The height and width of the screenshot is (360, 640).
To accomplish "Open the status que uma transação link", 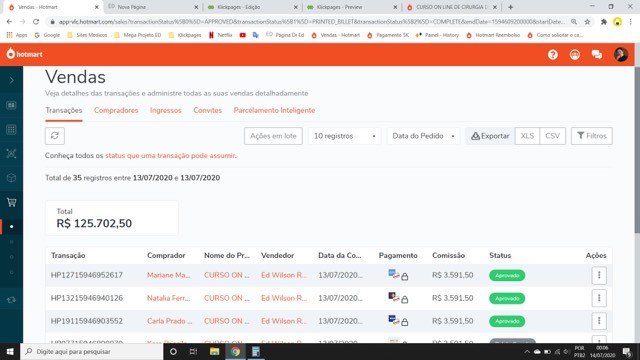I will pyautogui.click(x=170, y=156).
